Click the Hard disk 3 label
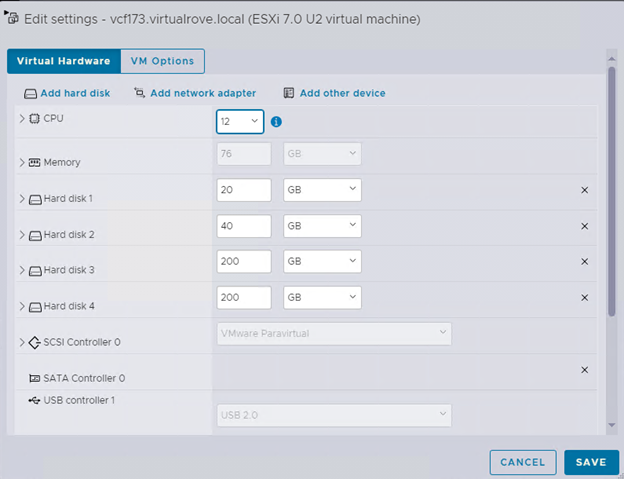Viewport: 624px width, 479px height. click(69, 270)
